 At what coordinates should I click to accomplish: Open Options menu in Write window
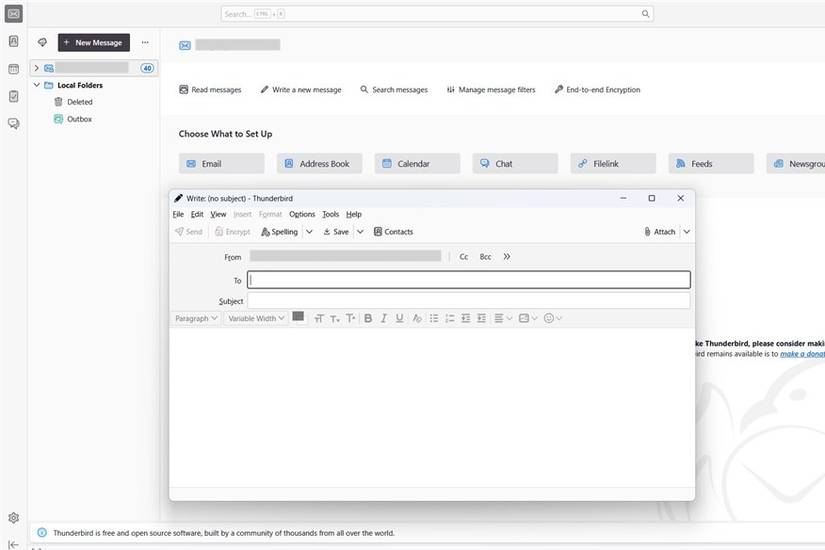pos(302,214)
